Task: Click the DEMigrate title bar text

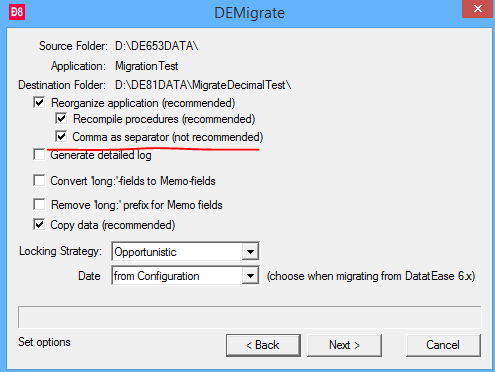Action: [x=249, y=13]
